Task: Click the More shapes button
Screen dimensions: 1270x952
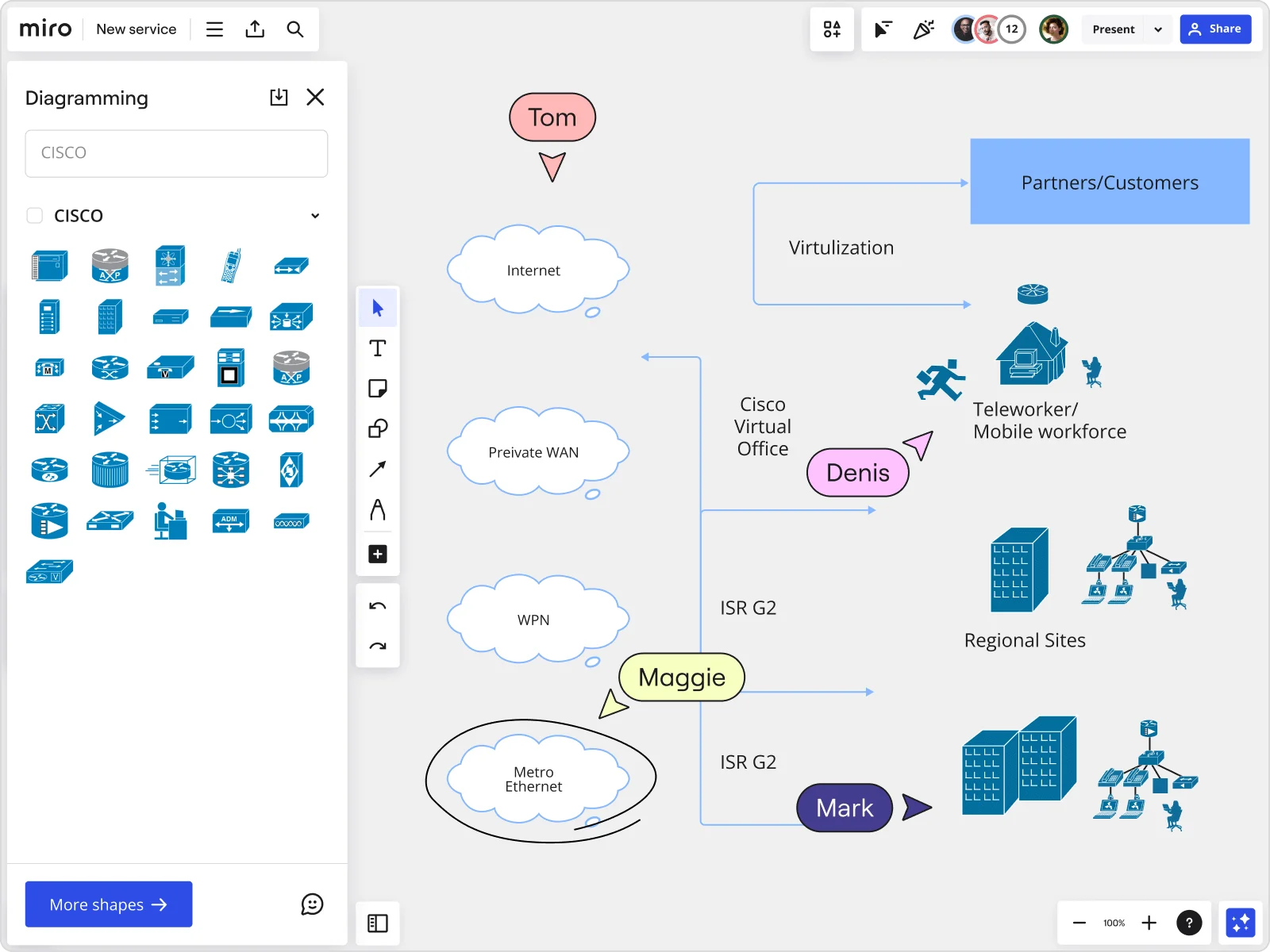Action: click(108, 904)
